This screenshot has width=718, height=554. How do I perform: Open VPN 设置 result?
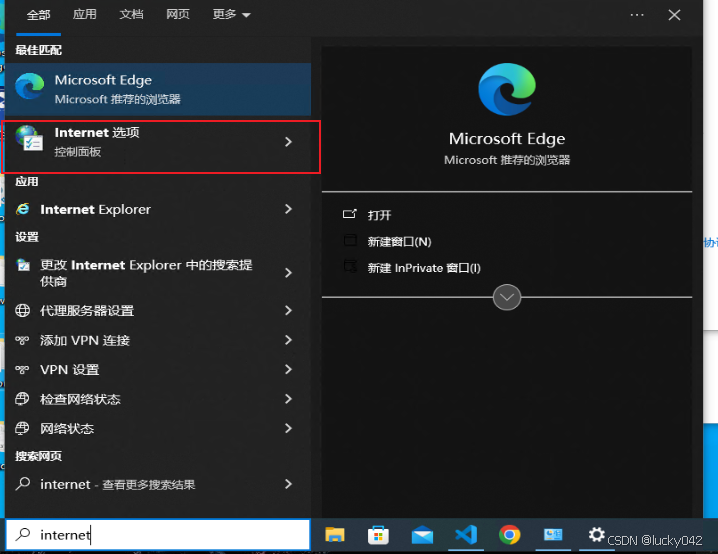point(158,369)
